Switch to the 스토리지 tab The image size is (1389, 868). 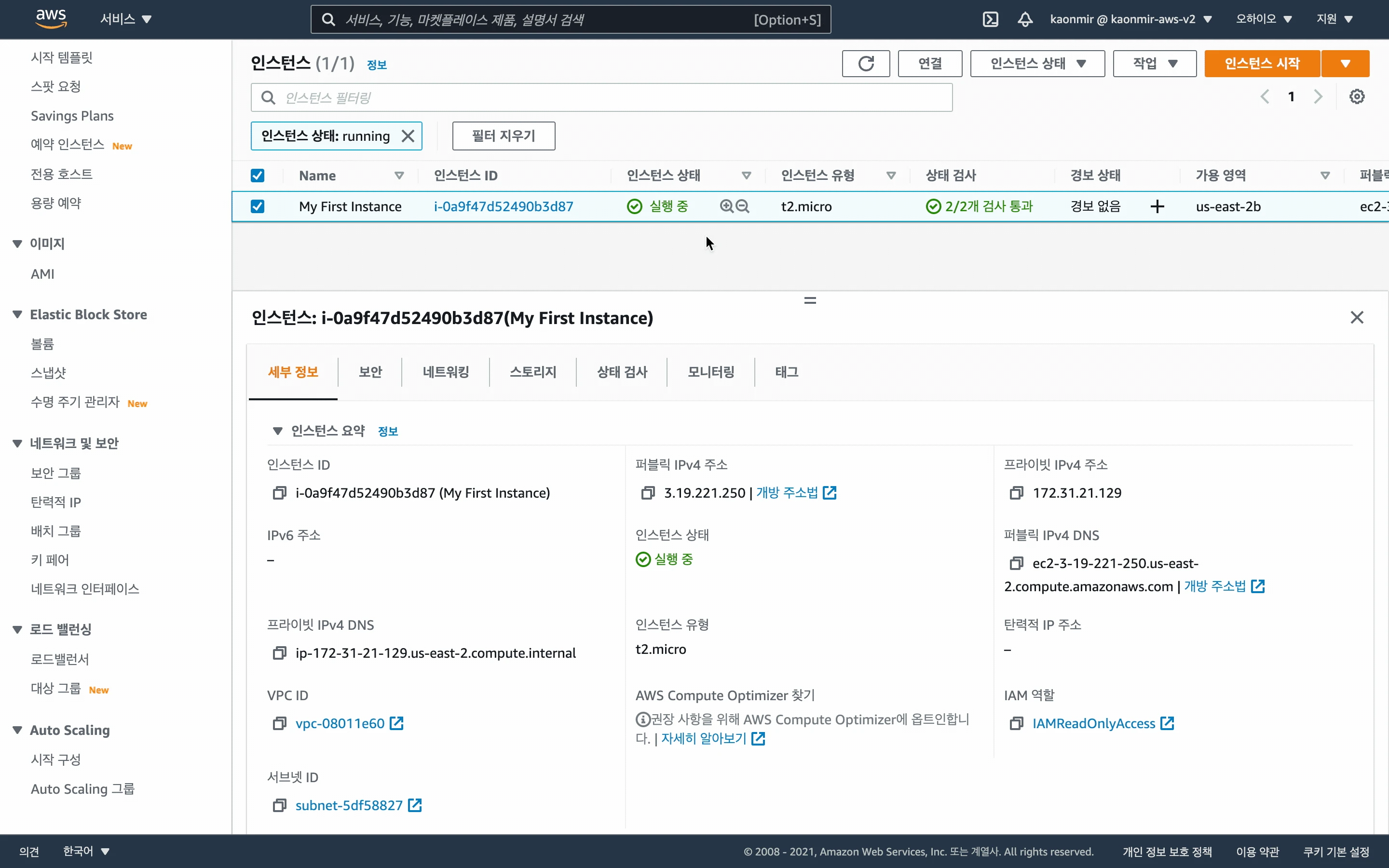coord(533,372)
